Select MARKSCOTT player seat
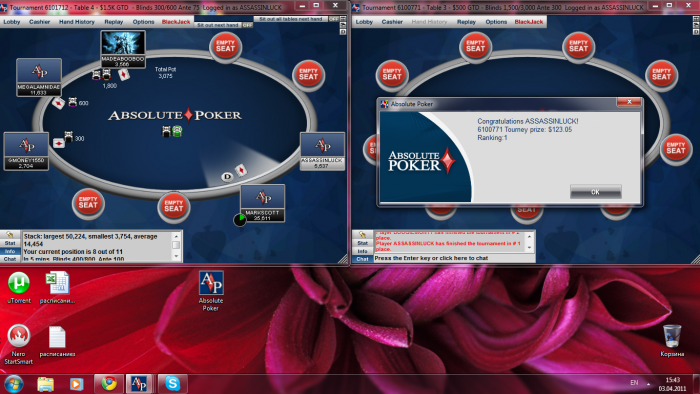Viewport: 700px width, 394px height. click(262, 203)
